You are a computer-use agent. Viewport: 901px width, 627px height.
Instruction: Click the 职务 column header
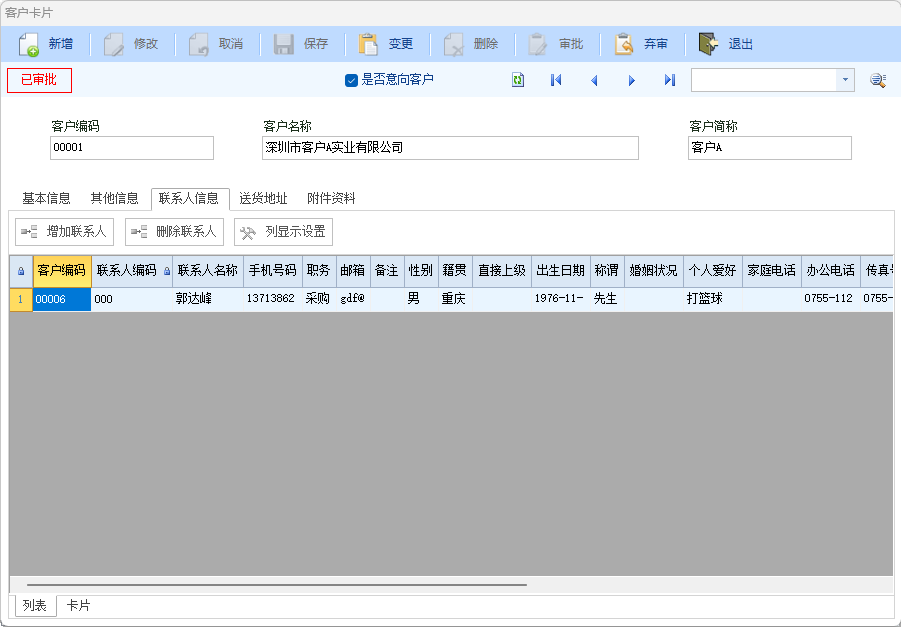(x=319, y=271)
